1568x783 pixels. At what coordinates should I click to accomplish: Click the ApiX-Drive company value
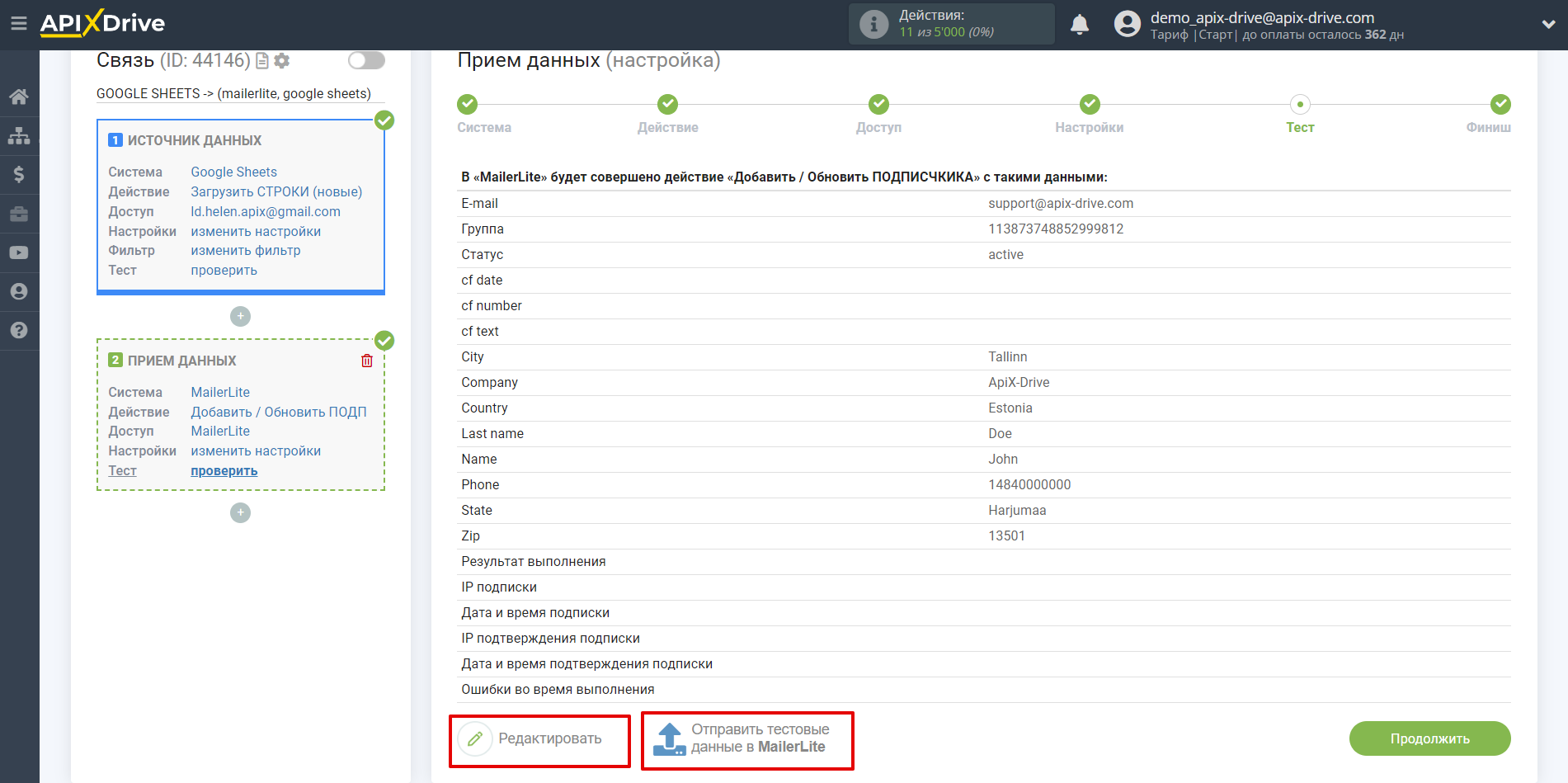(x=1019, y=382)
